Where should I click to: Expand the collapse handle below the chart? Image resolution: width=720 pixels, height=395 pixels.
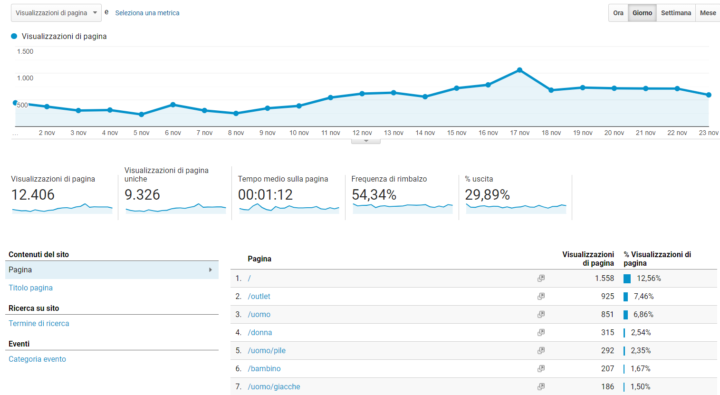point(366,141)
